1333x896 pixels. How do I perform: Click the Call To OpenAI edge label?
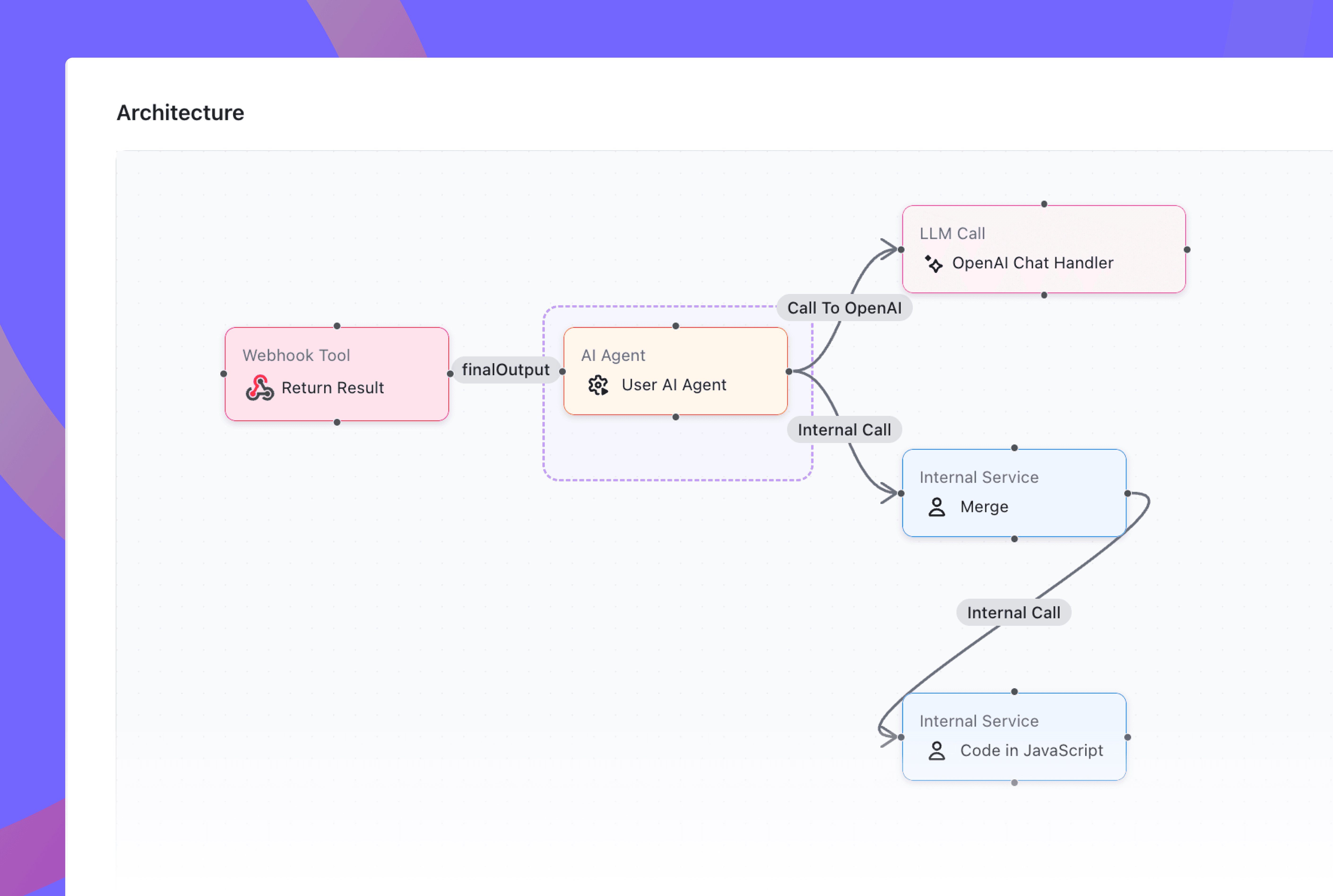(x=844, y=308)
